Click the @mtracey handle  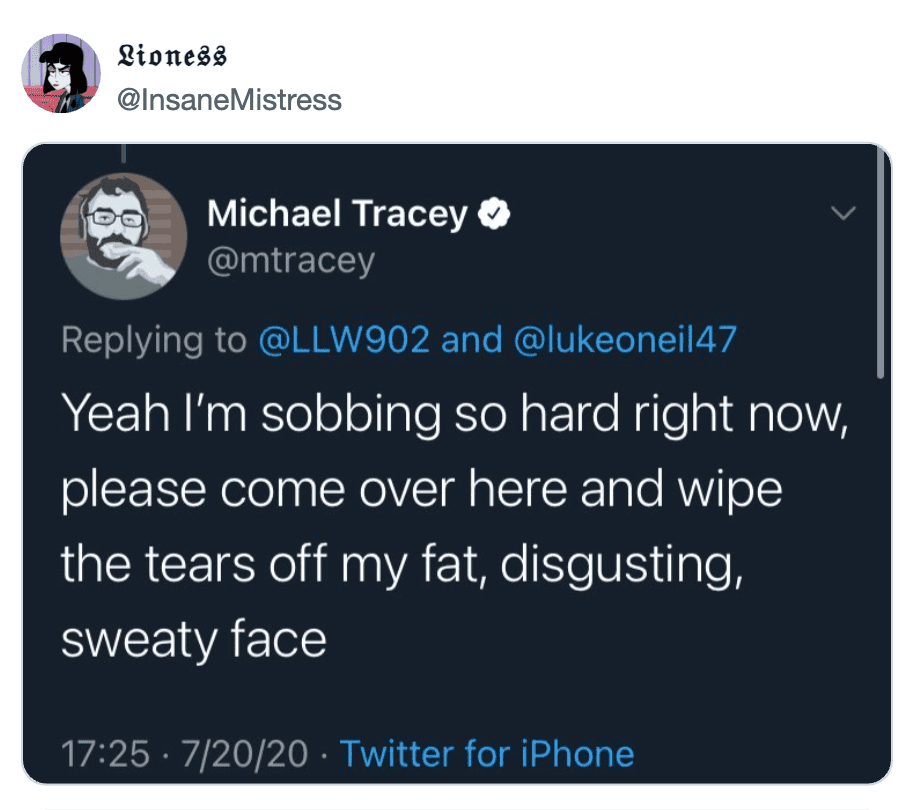coord(290,260)
